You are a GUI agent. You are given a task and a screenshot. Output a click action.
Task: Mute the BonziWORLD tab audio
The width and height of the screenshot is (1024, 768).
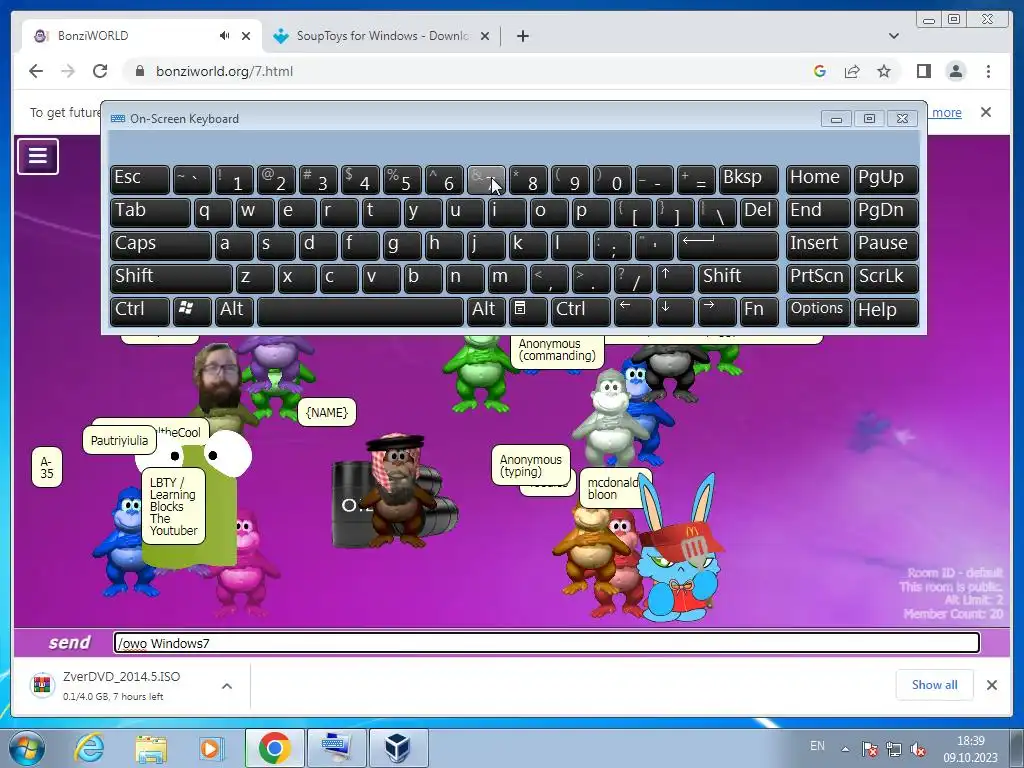tap(224, 35)
